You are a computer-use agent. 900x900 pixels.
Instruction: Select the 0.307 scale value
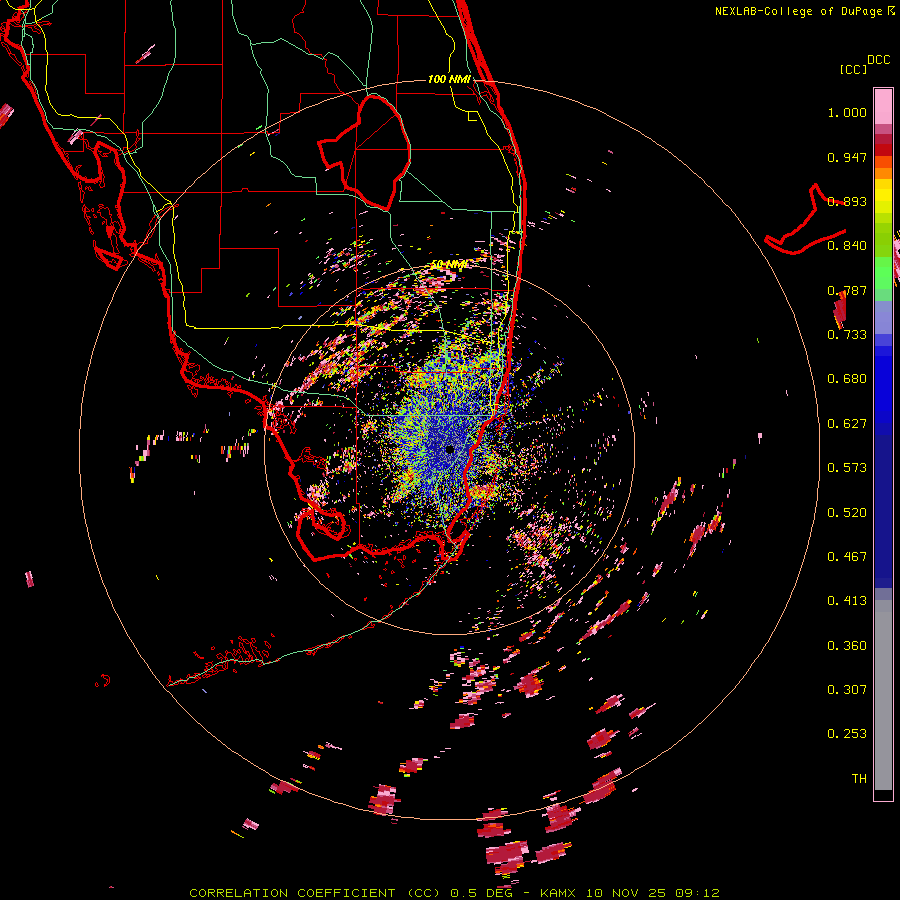click(847, 690)
